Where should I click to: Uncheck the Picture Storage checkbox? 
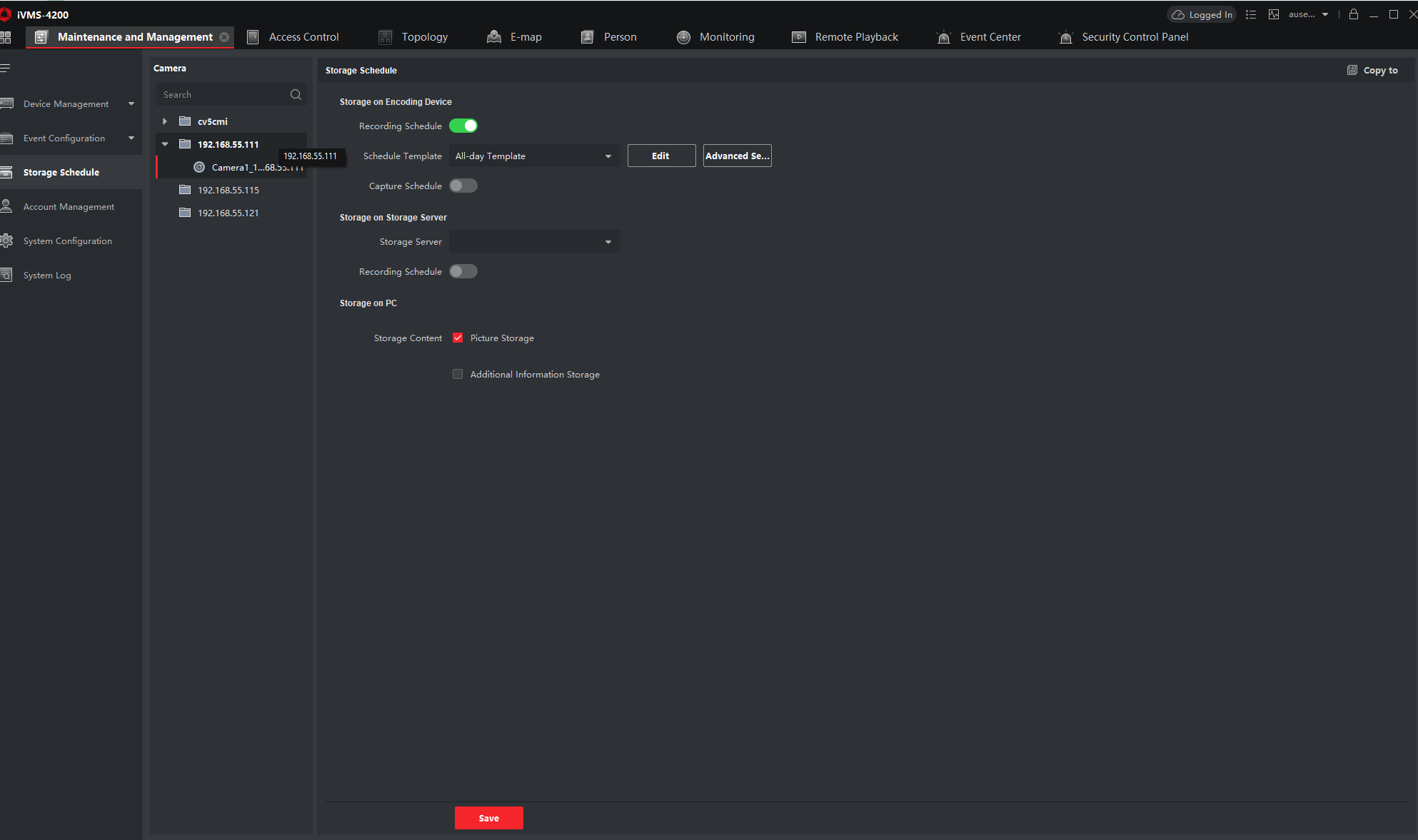coord(458,338)
